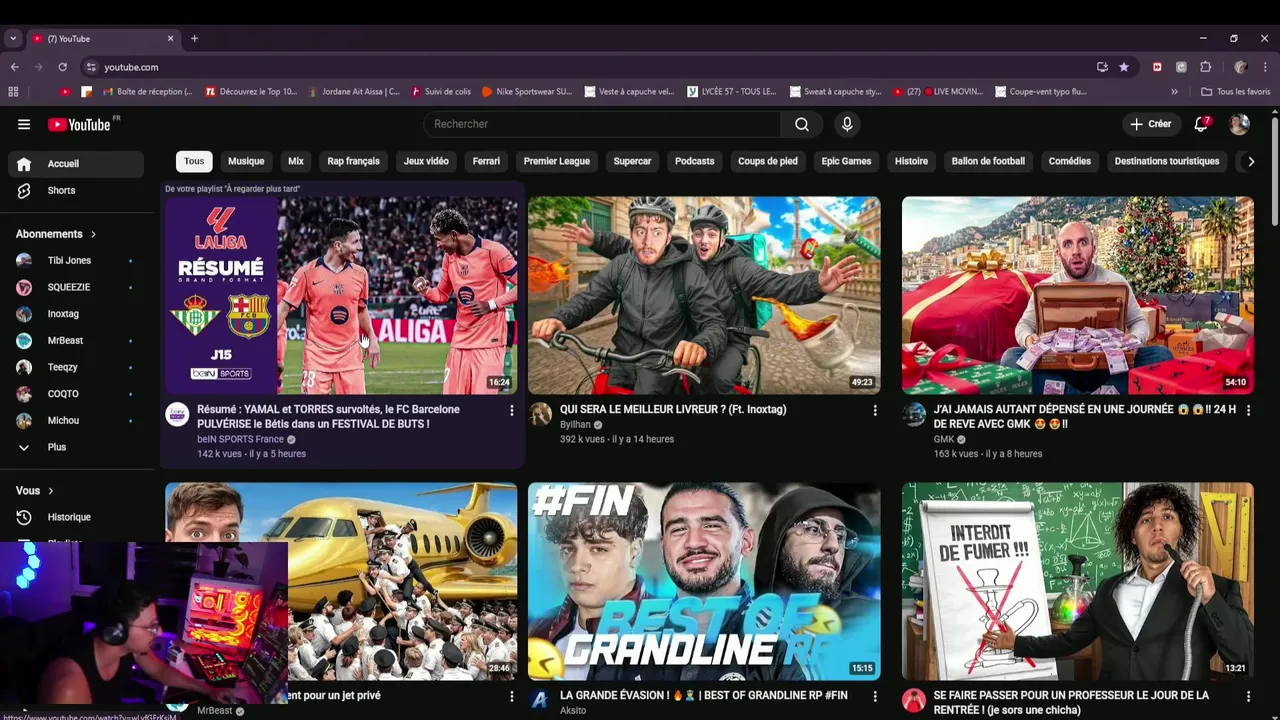Open the Teeqzy channel subscription
The width and height of the screenshot is (1280, 720).
76,367
